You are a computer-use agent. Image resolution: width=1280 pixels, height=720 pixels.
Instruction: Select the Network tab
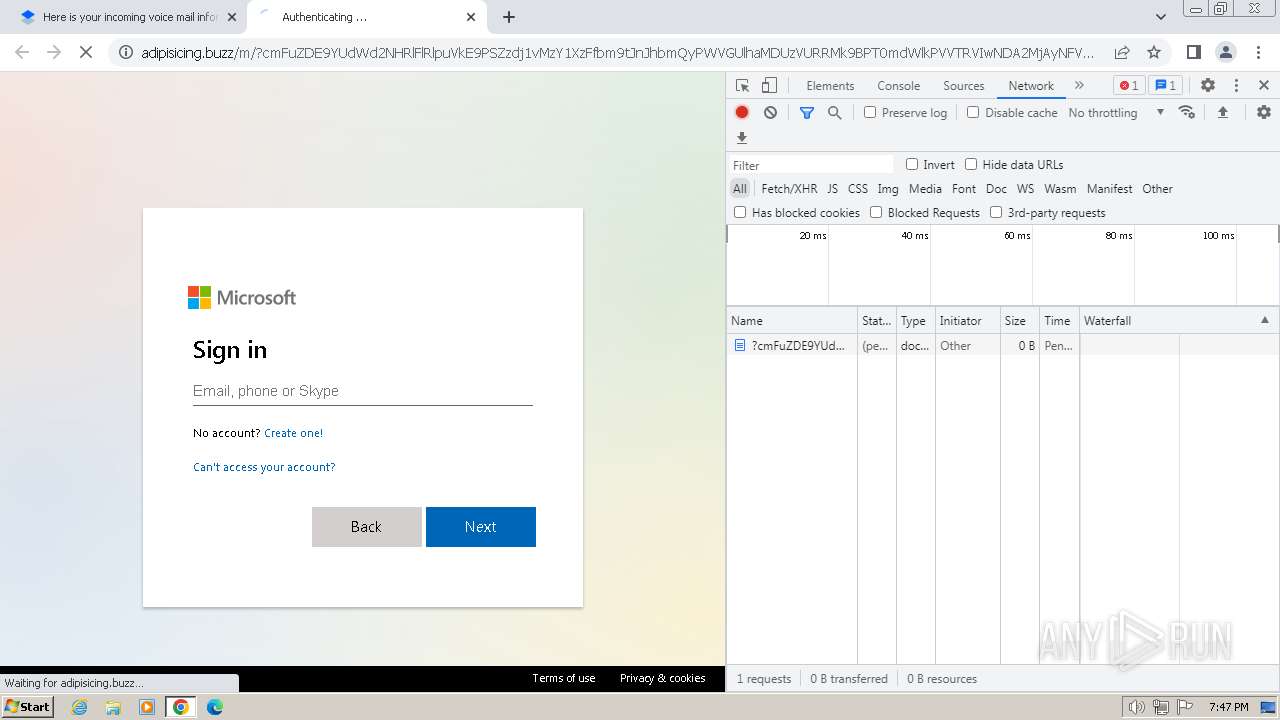1031,86
